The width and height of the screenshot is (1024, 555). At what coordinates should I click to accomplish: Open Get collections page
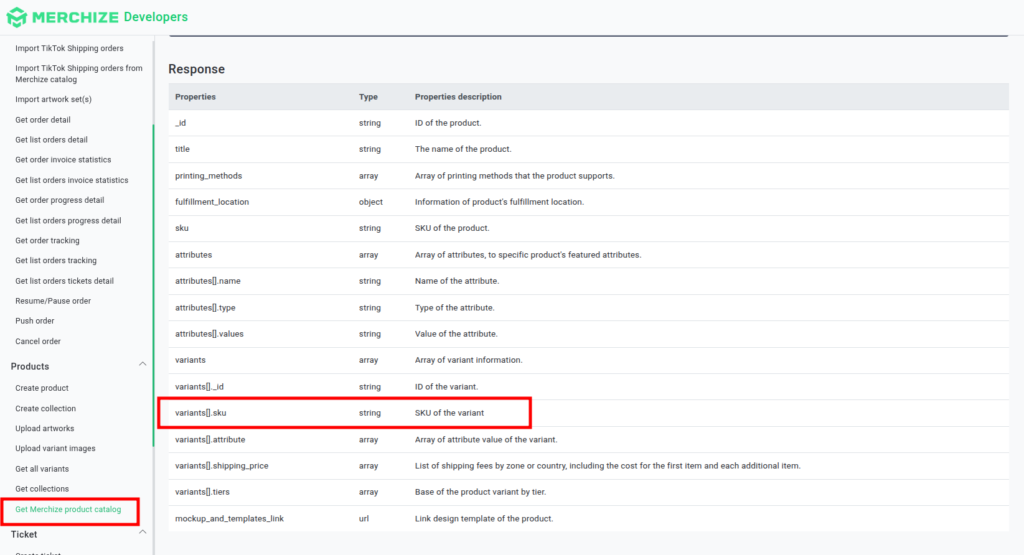point(42,489)
